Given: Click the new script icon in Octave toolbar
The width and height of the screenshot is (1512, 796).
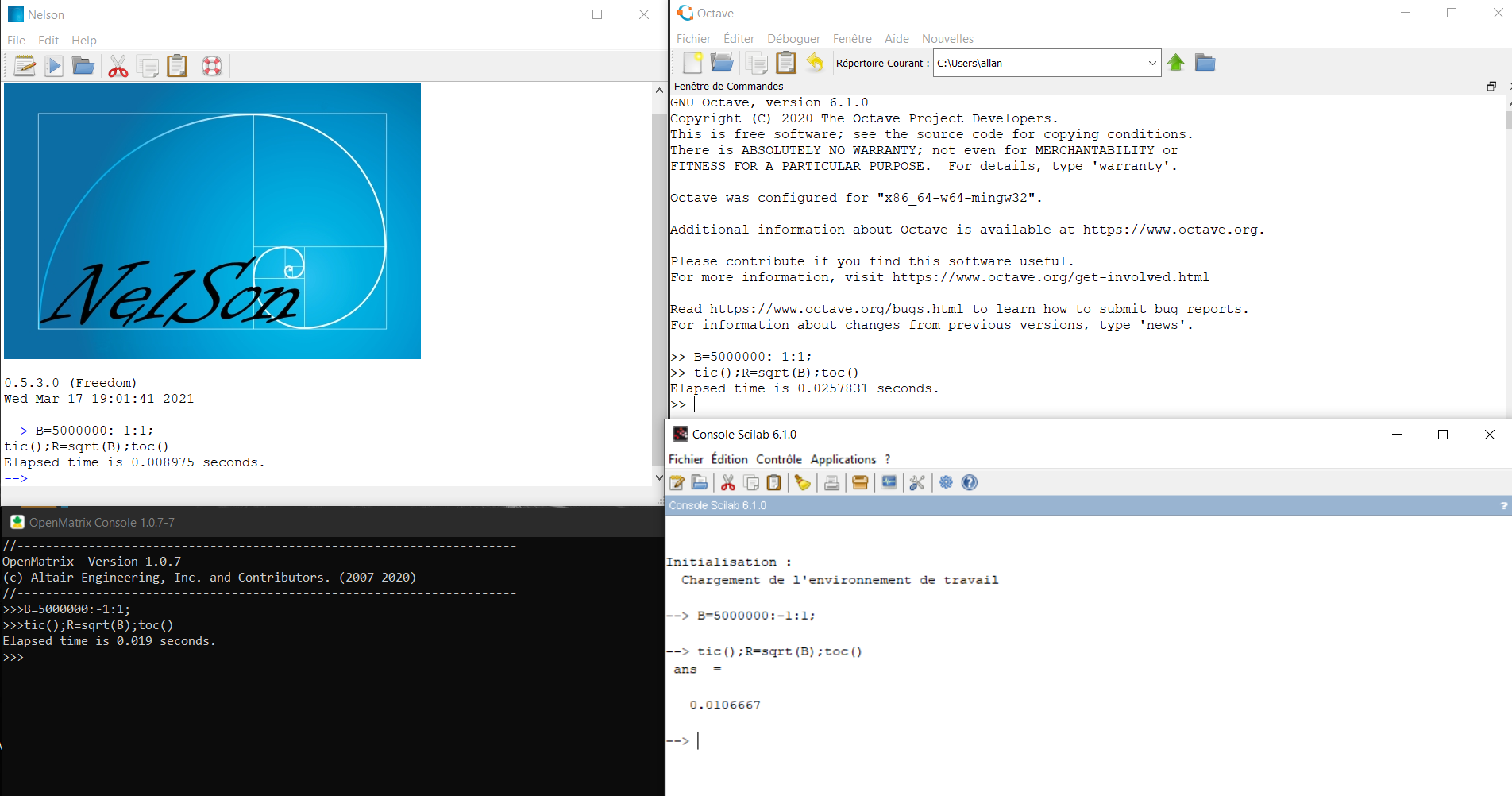Looking at the screenshot, I should coord(692,63).
